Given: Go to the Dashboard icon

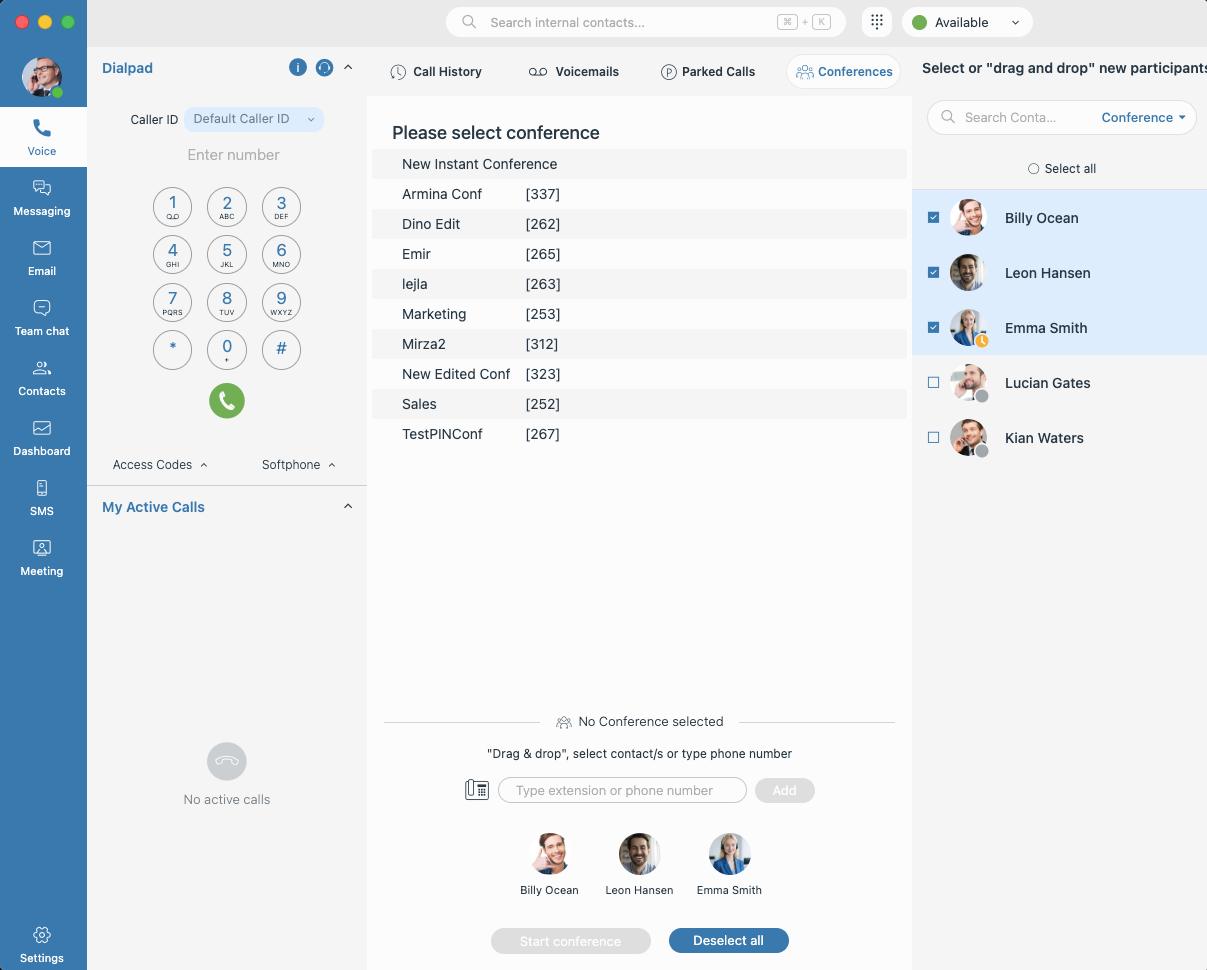Looking at the screenshot, I should pos(42,437).
